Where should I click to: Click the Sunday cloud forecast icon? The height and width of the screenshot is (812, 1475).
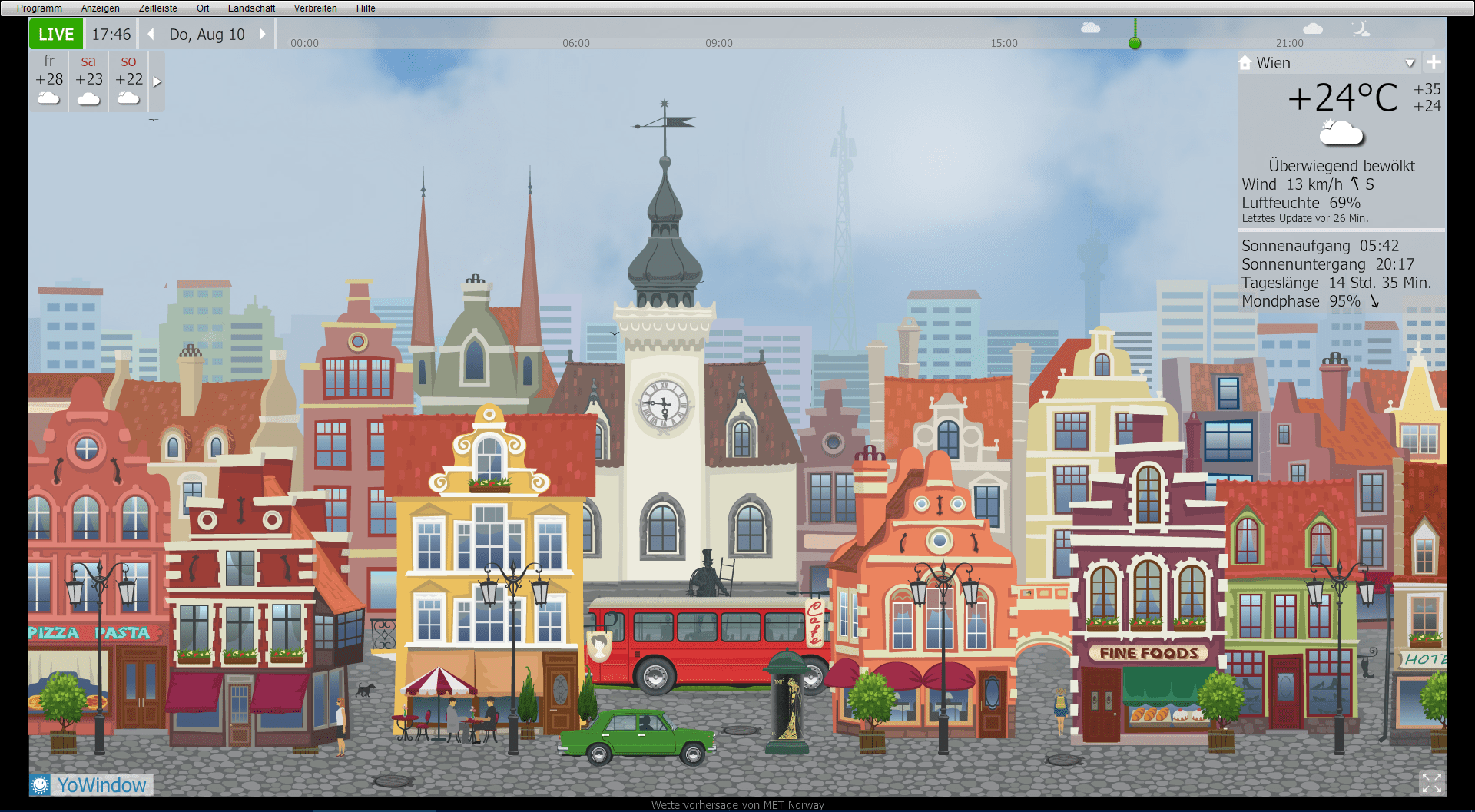pos(128,98)
